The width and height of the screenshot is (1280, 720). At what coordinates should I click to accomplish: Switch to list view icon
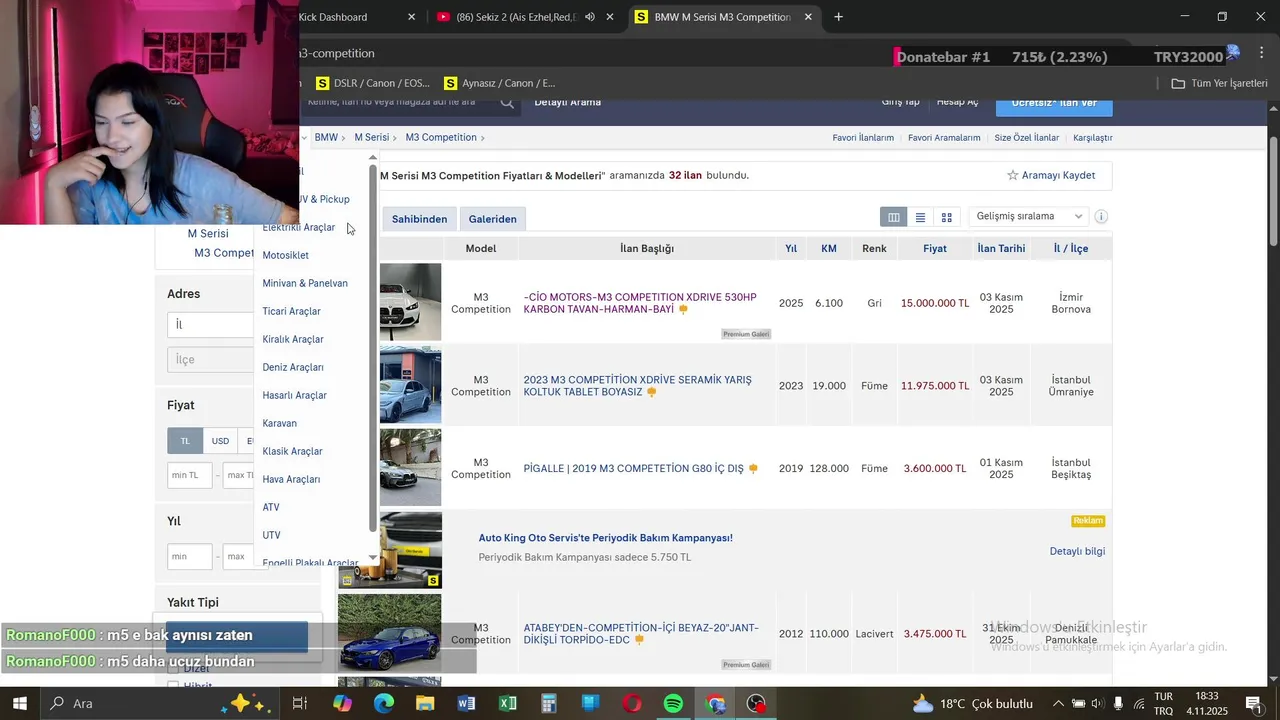point(920,217)
